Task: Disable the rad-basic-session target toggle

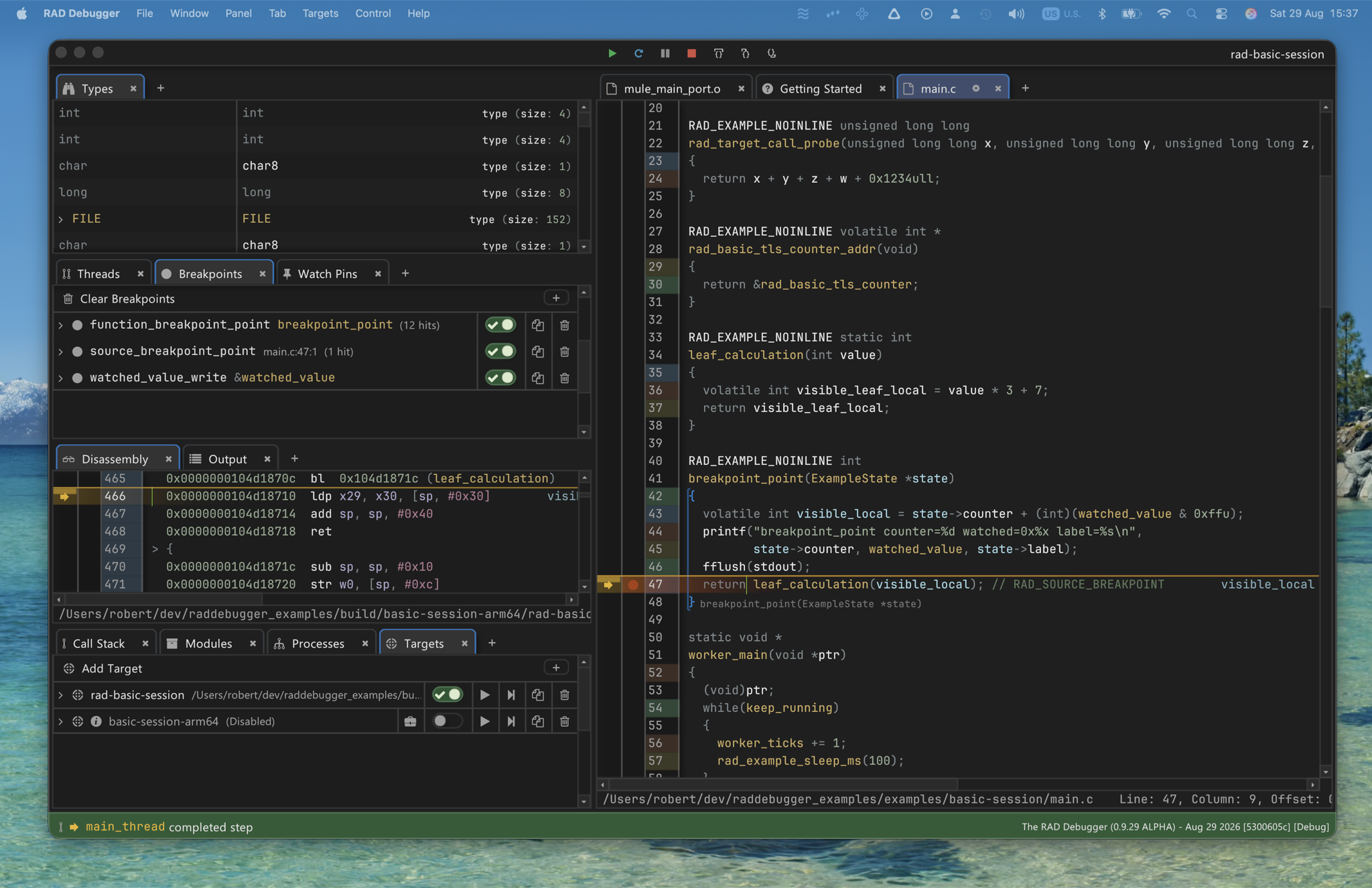Action: click(x=448, y=695)
